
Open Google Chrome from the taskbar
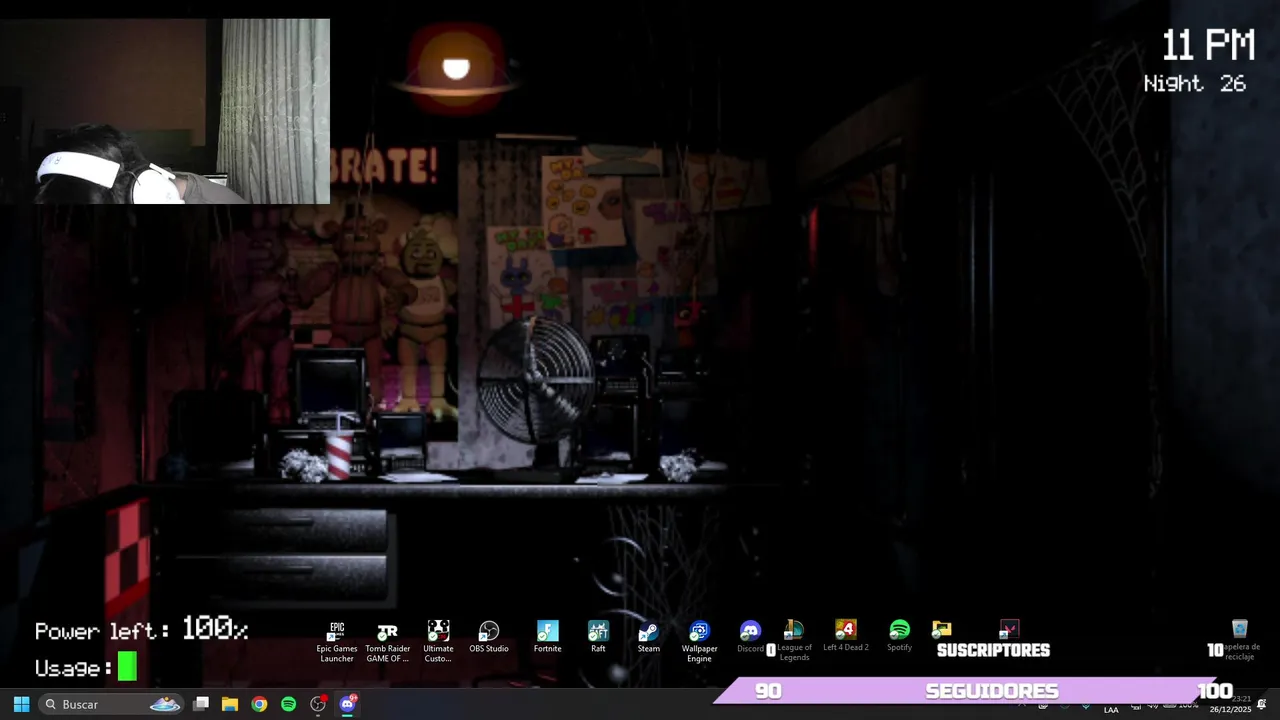(x=259, y=704)
